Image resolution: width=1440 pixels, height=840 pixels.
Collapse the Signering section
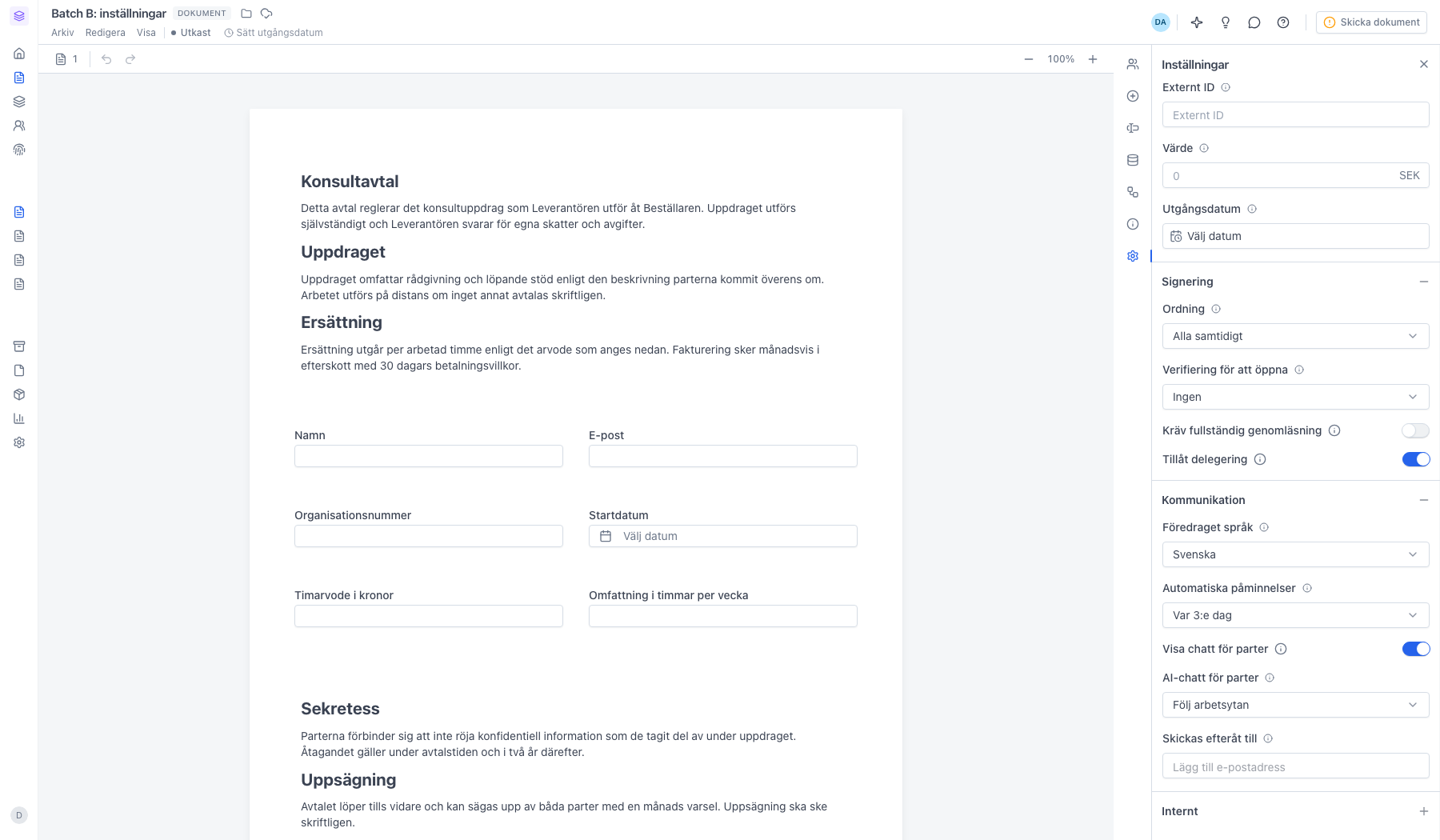(x=1424, y=282)
